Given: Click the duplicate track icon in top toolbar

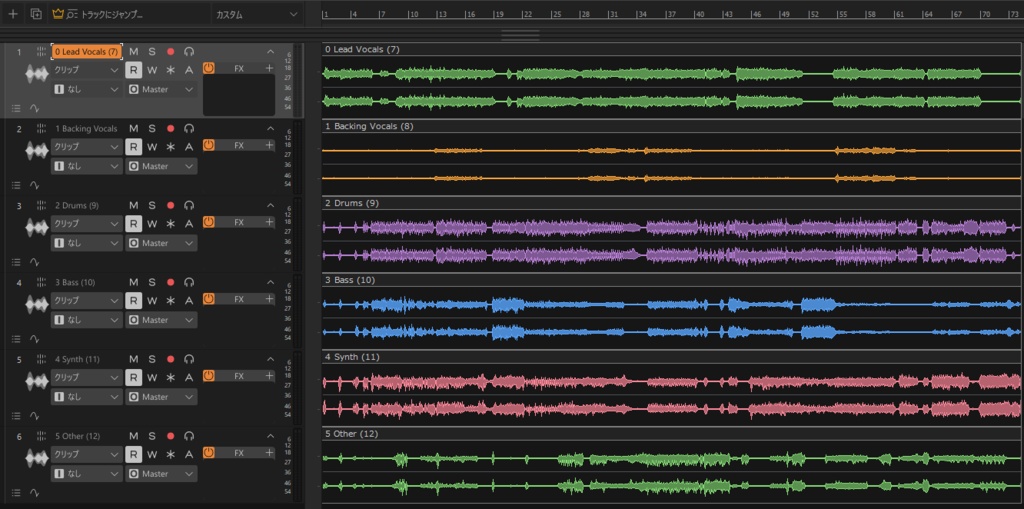Looking at the screenshot, I should click(36, 14).
